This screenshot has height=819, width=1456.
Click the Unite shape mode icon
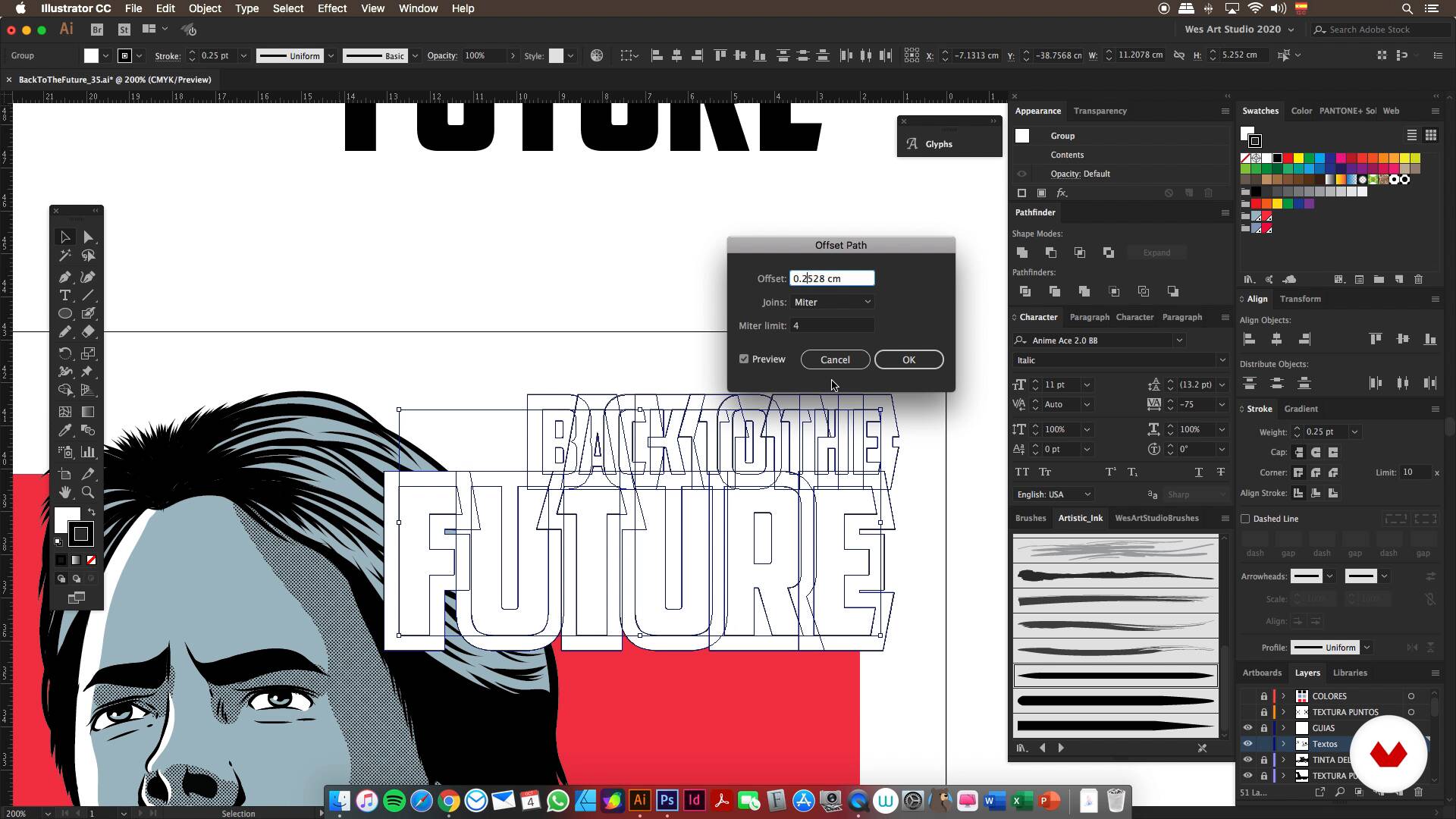coord(1022,253)
